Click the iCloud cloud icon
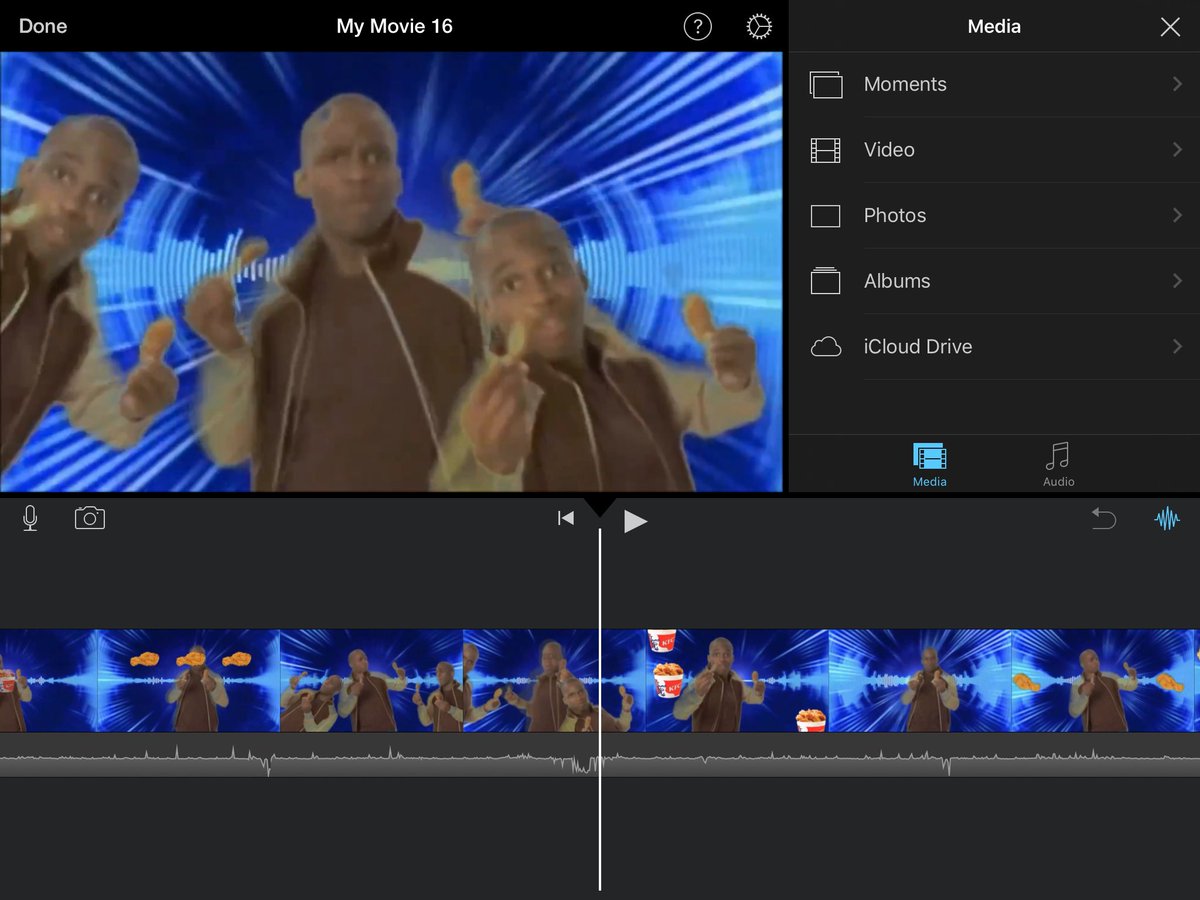 [x=826, y=347]
